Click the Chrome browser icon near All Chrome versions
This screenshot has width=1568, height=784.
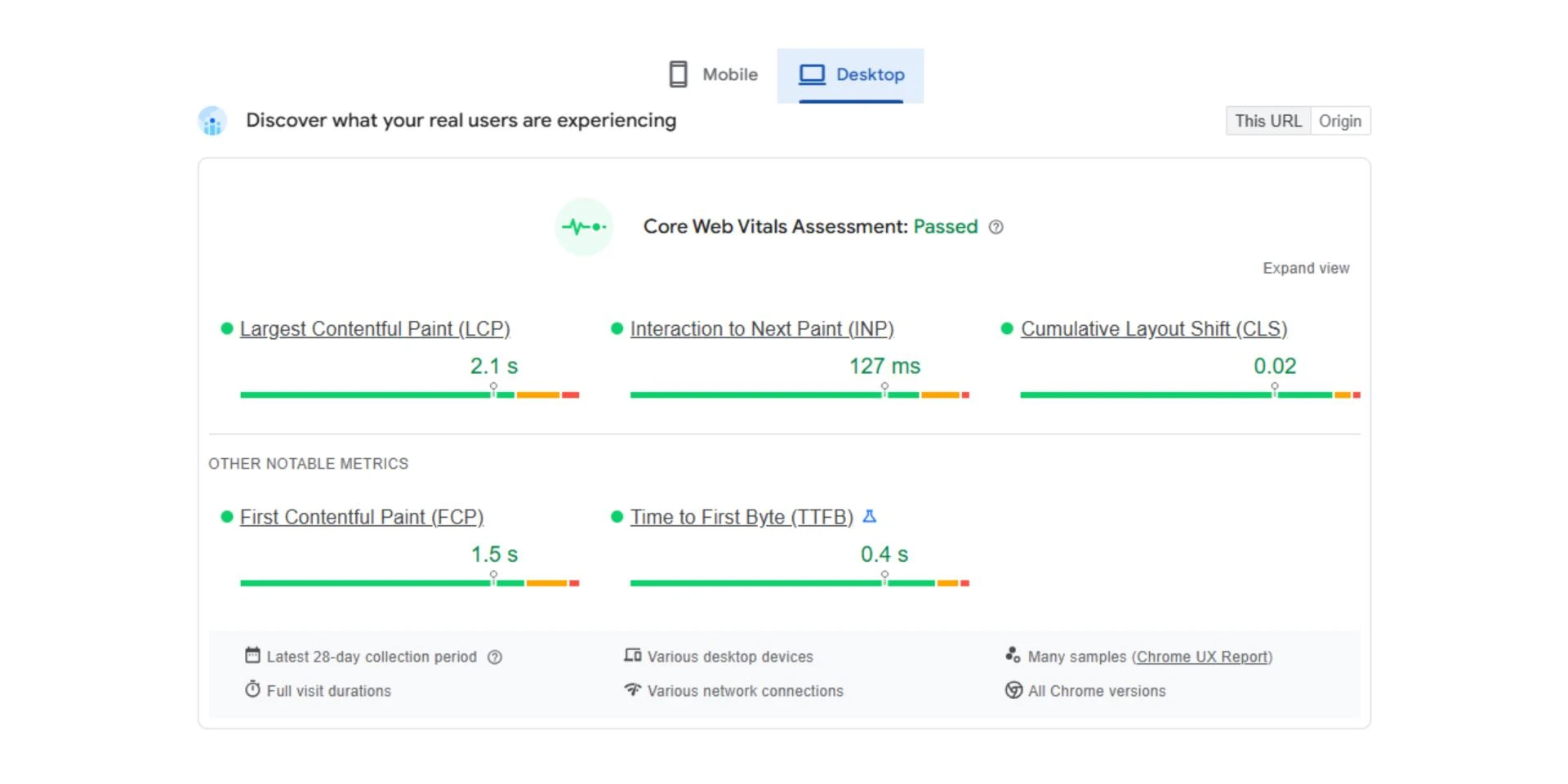point(1013,690)
